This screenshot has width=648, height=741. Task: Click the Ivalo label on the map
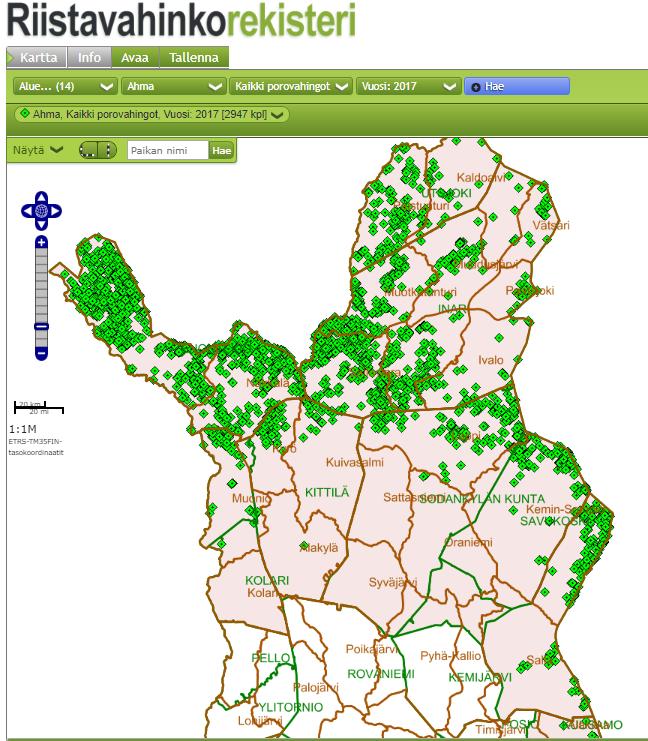(x=491, y=360)
